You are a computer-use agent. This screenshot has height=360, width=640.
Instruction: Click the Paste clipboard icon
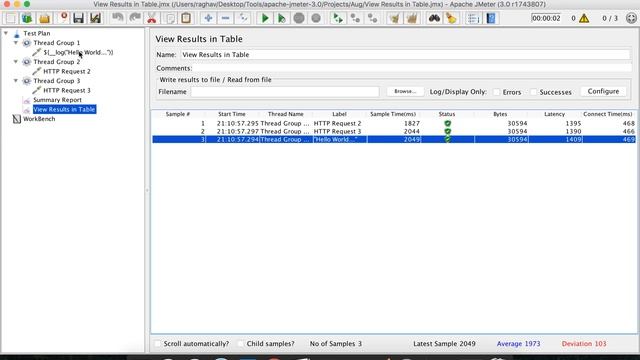tap(186, 18)
